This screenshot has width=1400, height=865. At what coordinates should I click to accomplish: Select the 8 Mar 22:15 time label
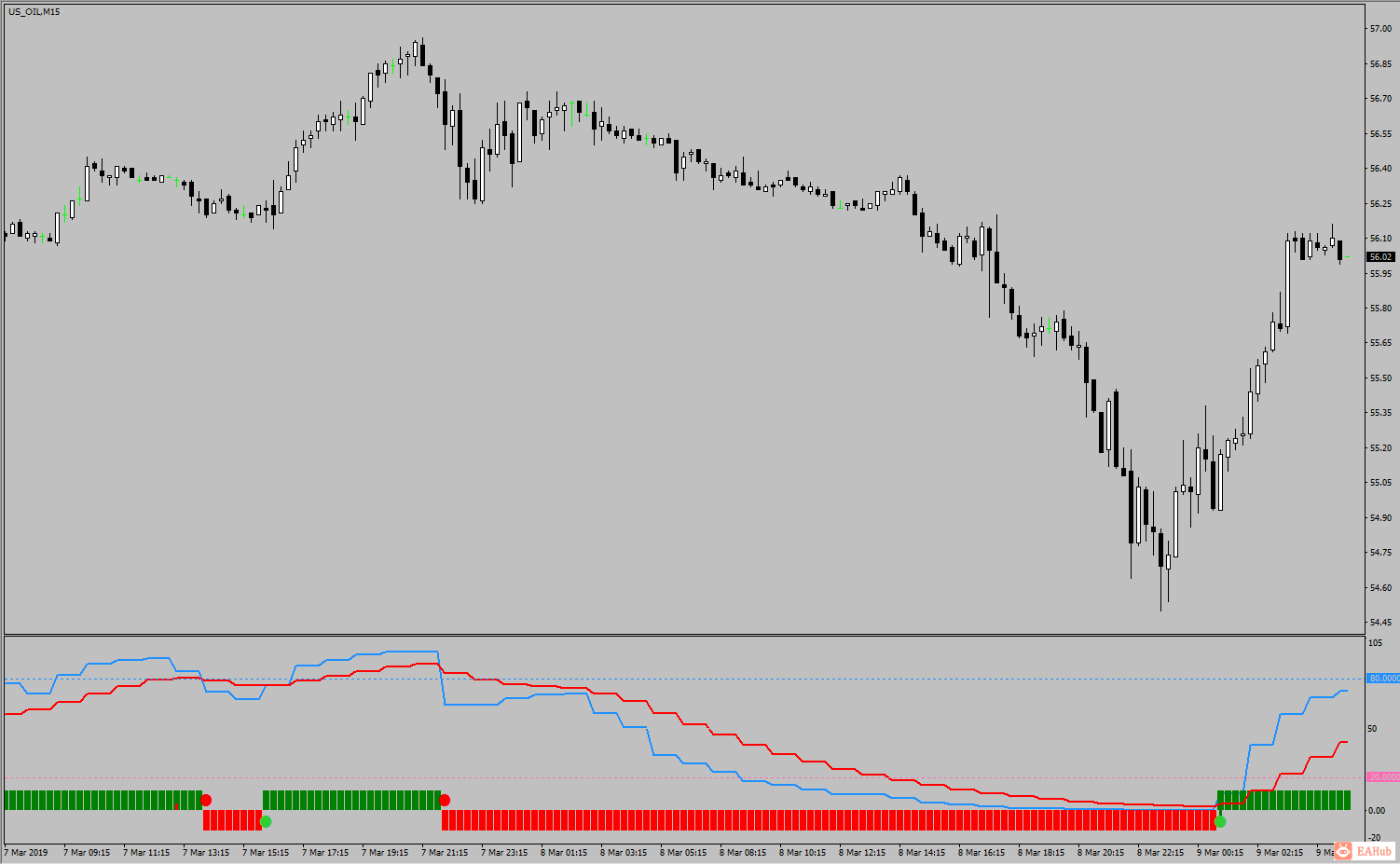point(1160,853)
